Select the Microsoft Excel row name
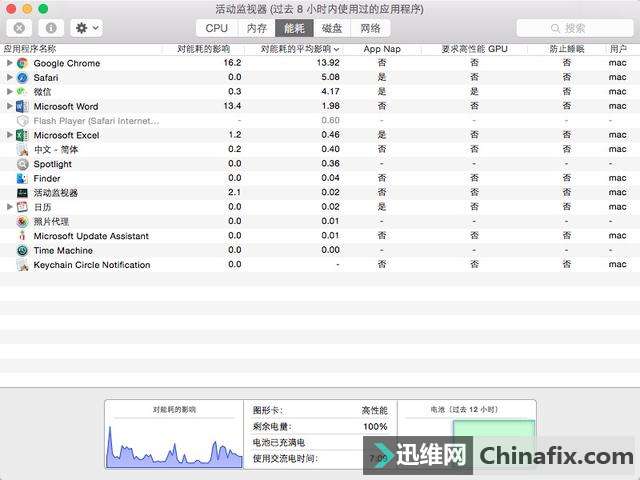Image resolution: width=640 pixels, height=480 pixels. click(x=66, y=135)
